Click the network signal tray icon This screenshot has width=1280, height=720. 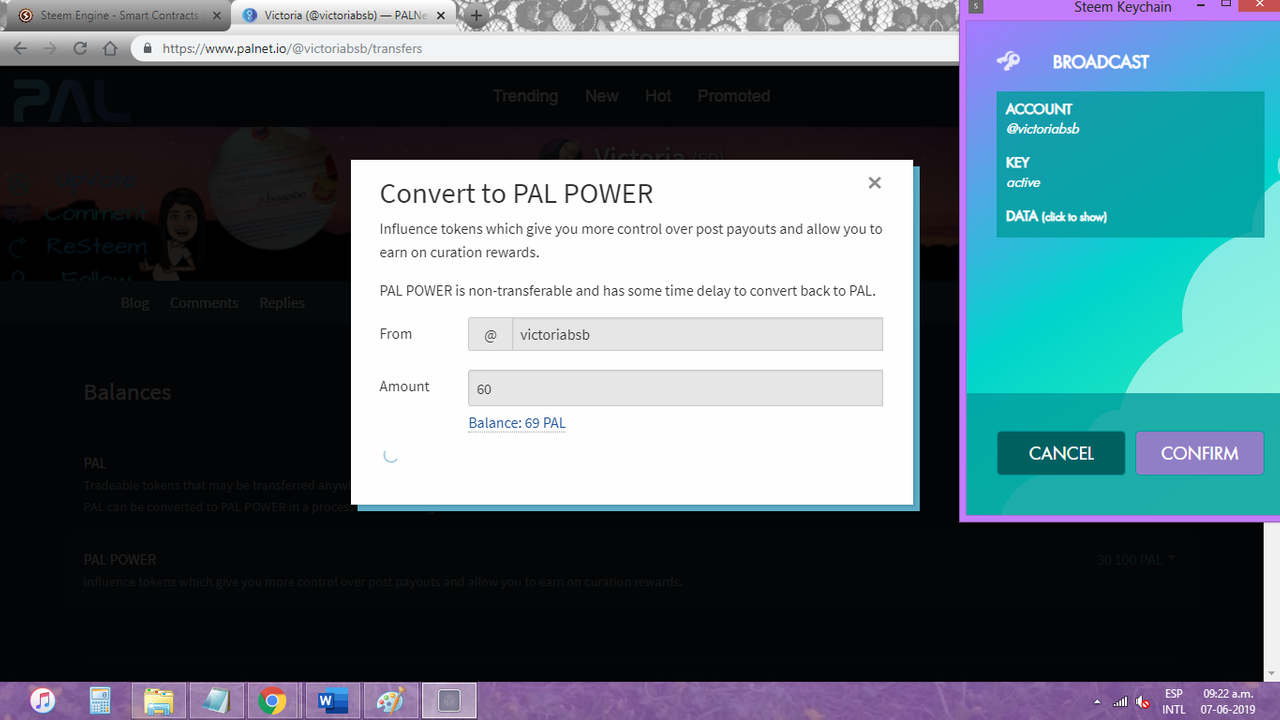tap(1121, 701)
